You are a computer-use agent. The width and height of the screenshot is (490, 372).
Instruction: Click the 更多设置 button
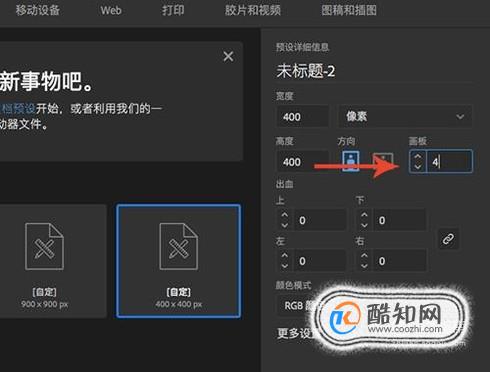click(x=295, y=333)
